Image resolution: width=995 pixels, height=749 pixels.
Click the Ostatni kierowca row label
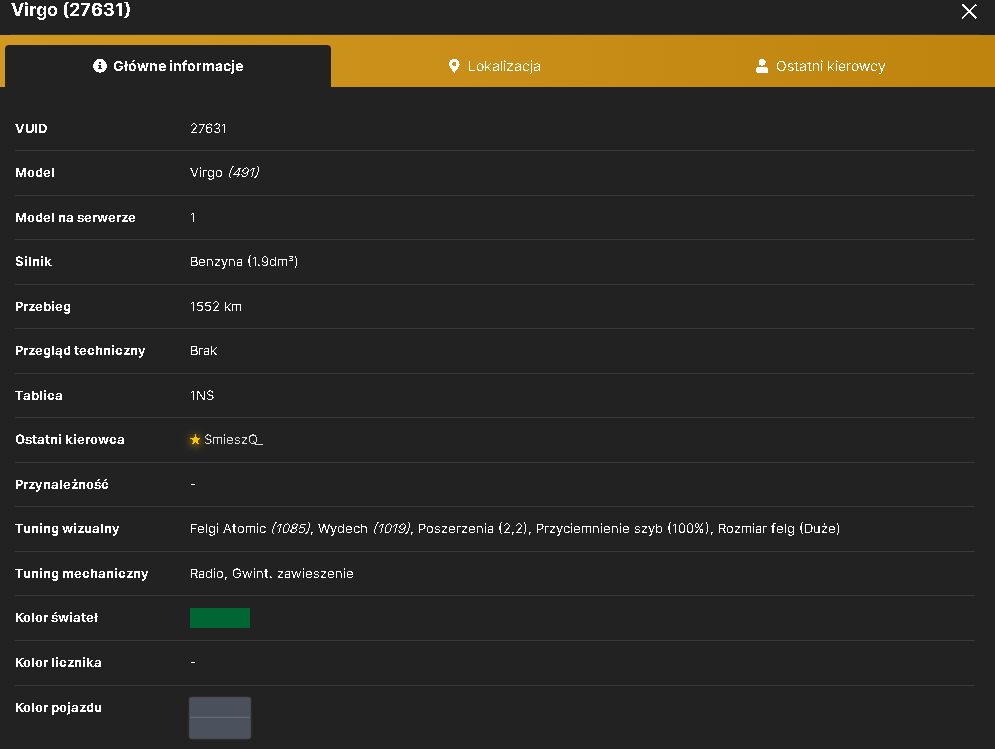(x=70, y=439)
